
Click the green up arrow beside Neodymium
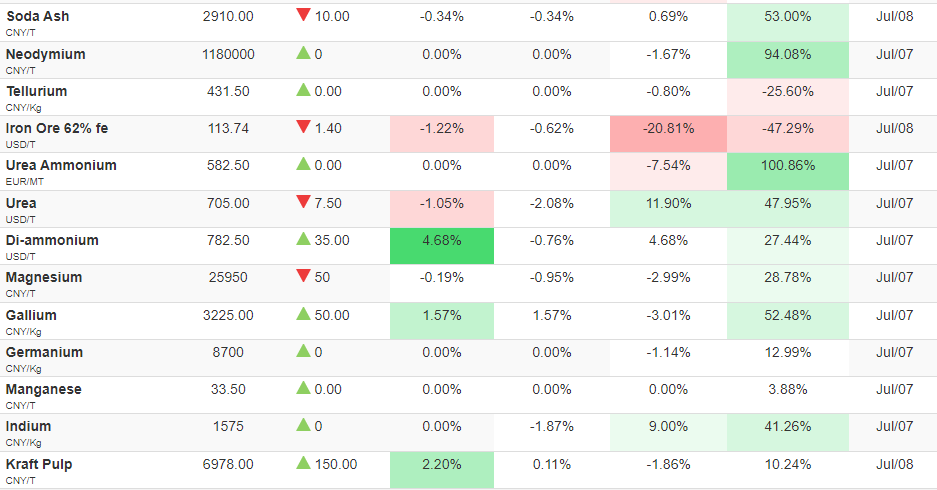(303, 53)
